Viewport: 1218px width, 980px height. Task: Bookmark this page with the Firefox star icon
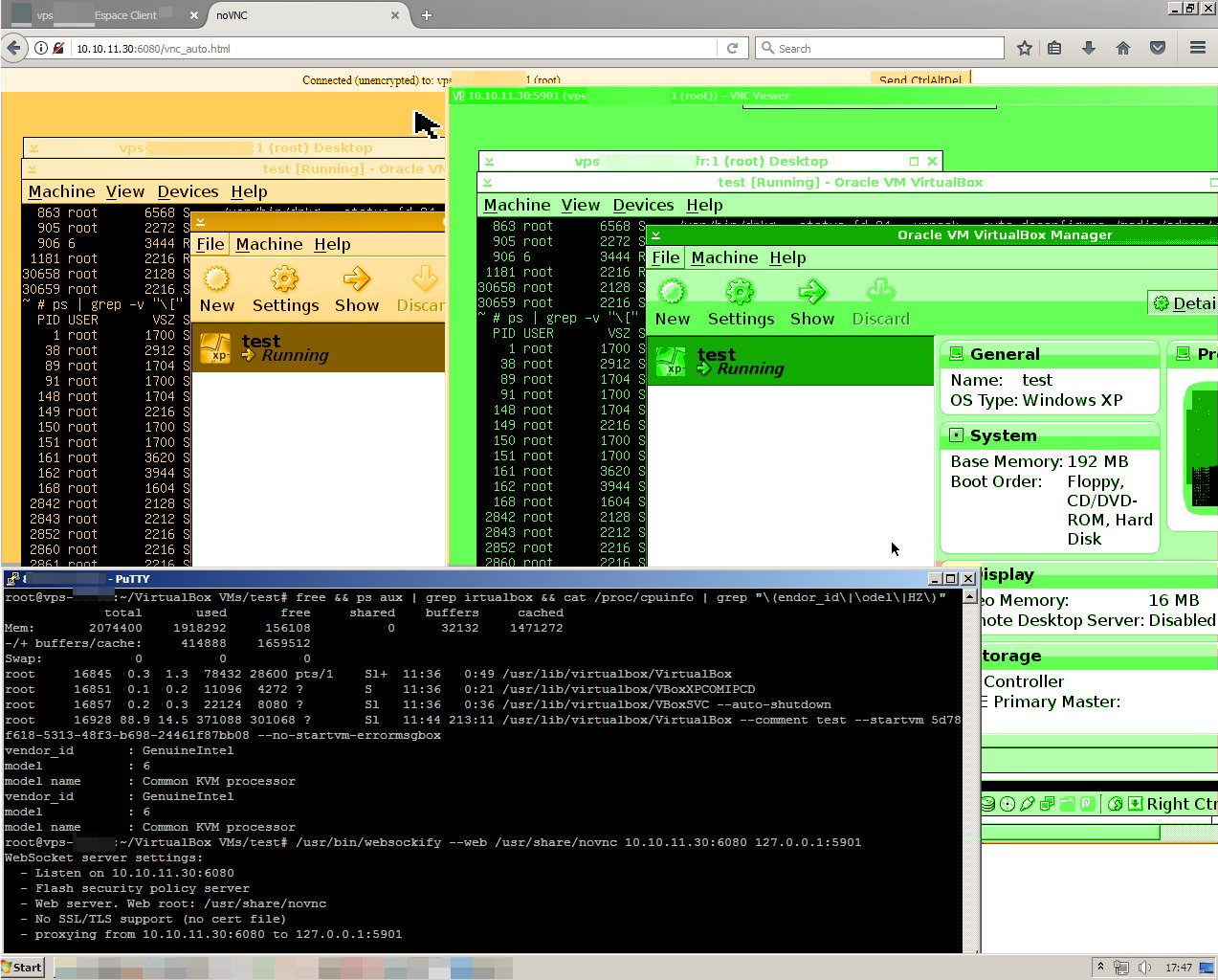click(1025, 48)
